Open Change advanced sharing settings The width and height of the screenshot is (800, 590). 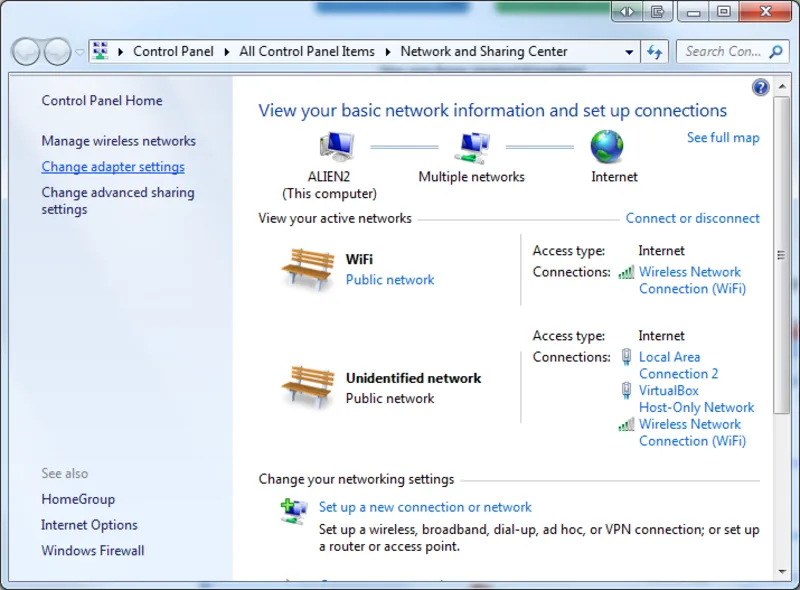(x=118, y=201)
